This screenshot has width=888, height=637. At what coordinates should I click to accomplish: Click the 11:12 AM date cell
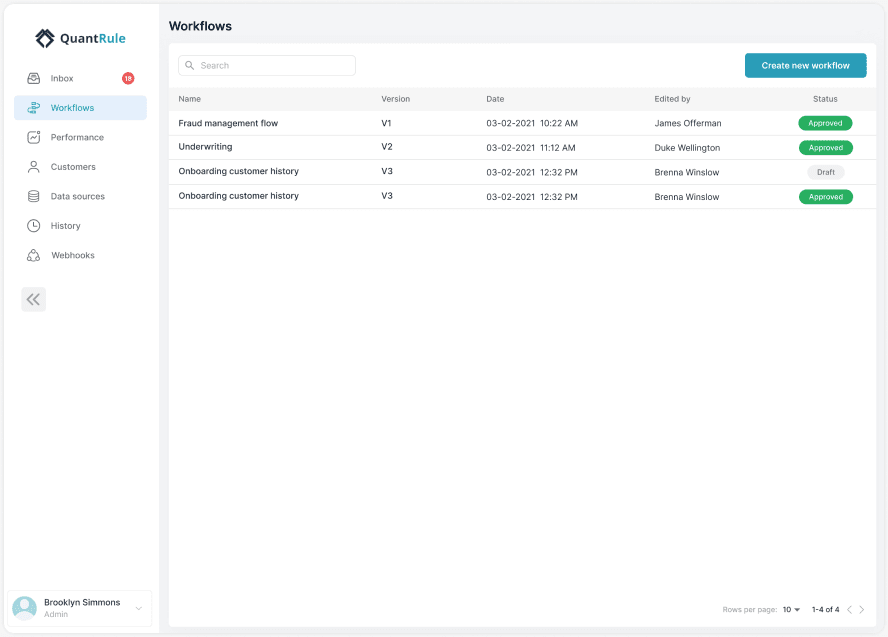[x=531, y=148]
